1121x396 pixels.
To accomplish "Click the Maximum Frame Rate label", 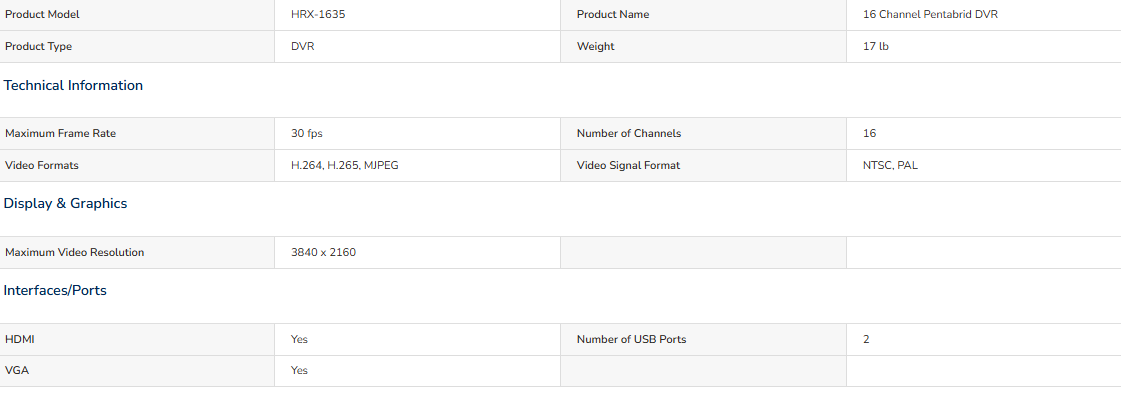I will pos(60,134).
